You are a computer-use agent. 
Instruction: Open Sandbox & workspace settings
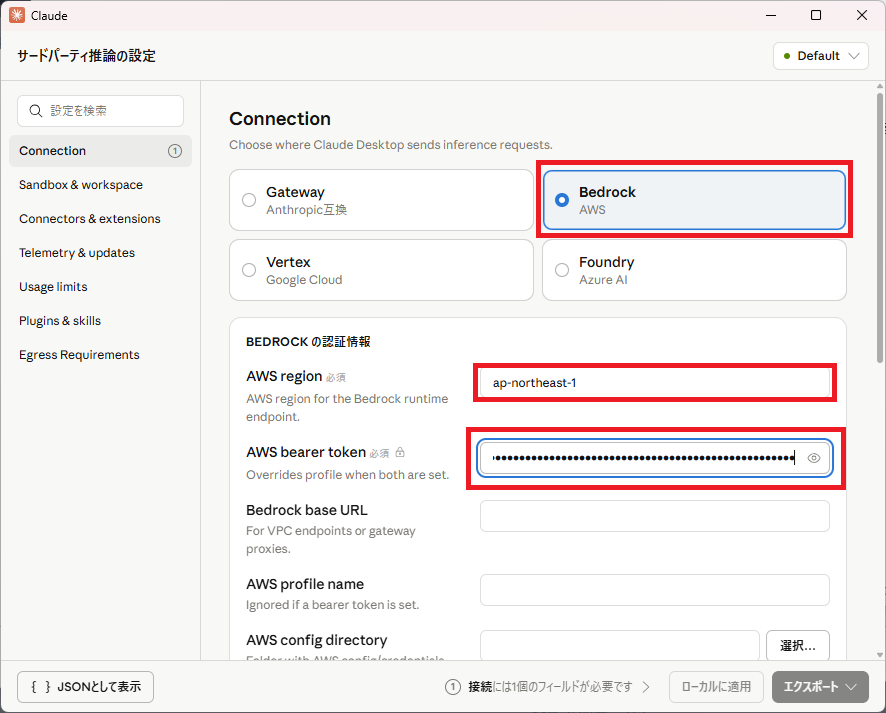(x=101, y=185)
